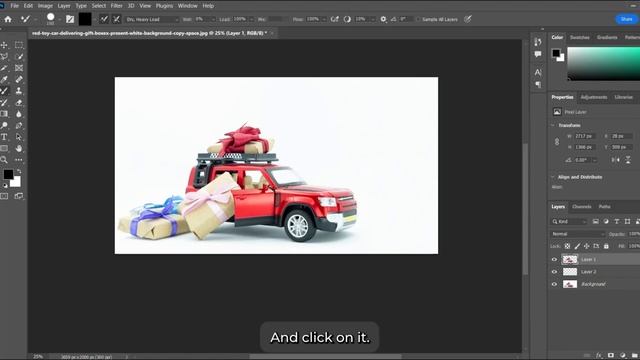640x360 pixels.
Task: Select the Eraser tool
Action: point(19,102)
